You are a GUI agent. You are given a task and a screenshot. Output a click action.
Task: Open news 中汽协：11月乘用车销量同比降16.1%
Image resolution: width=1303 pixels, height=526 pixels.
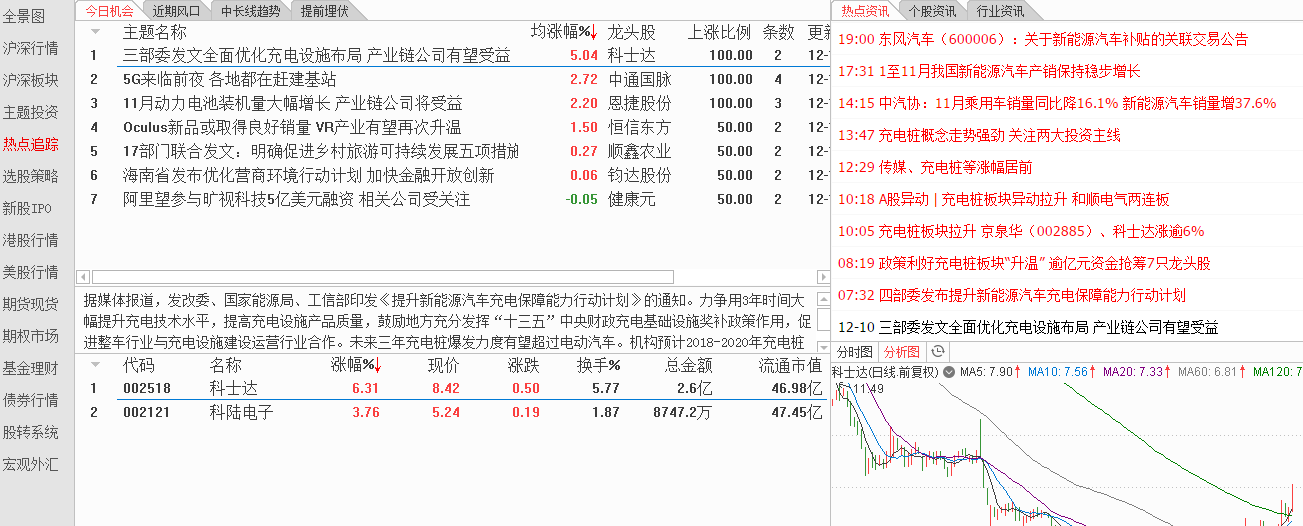pyautogui.click(x=1057, y=103)
